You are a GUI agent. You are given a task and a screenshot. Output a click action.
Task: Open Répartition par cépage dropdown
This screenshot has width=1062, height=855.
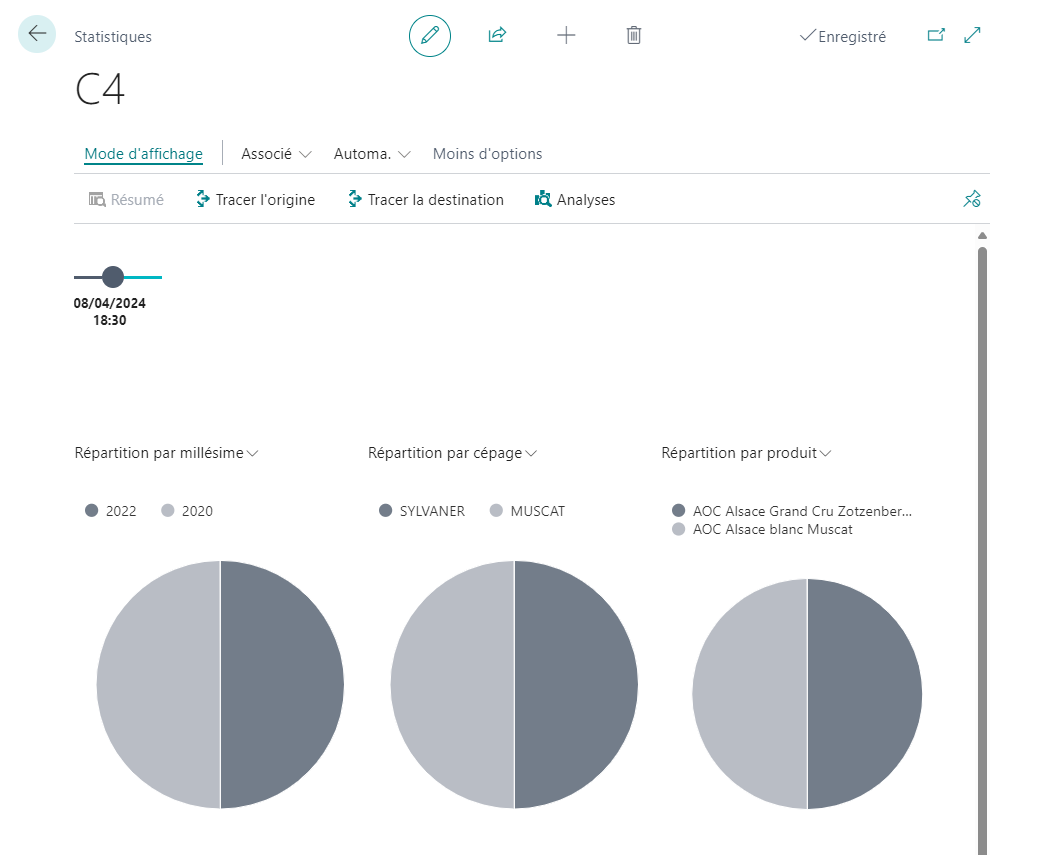pyautogui.click(x=452, y=453)
